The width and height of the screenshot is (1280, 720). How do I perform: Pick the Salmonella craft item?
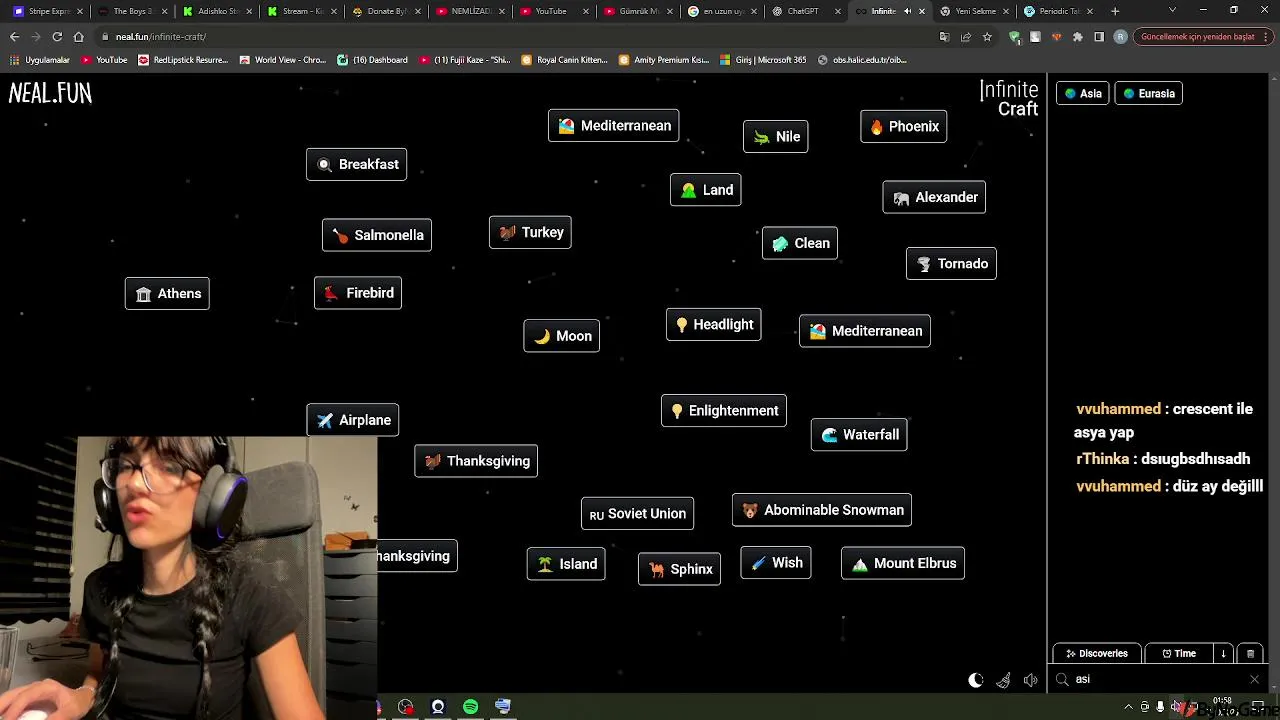tap(377, 235)
